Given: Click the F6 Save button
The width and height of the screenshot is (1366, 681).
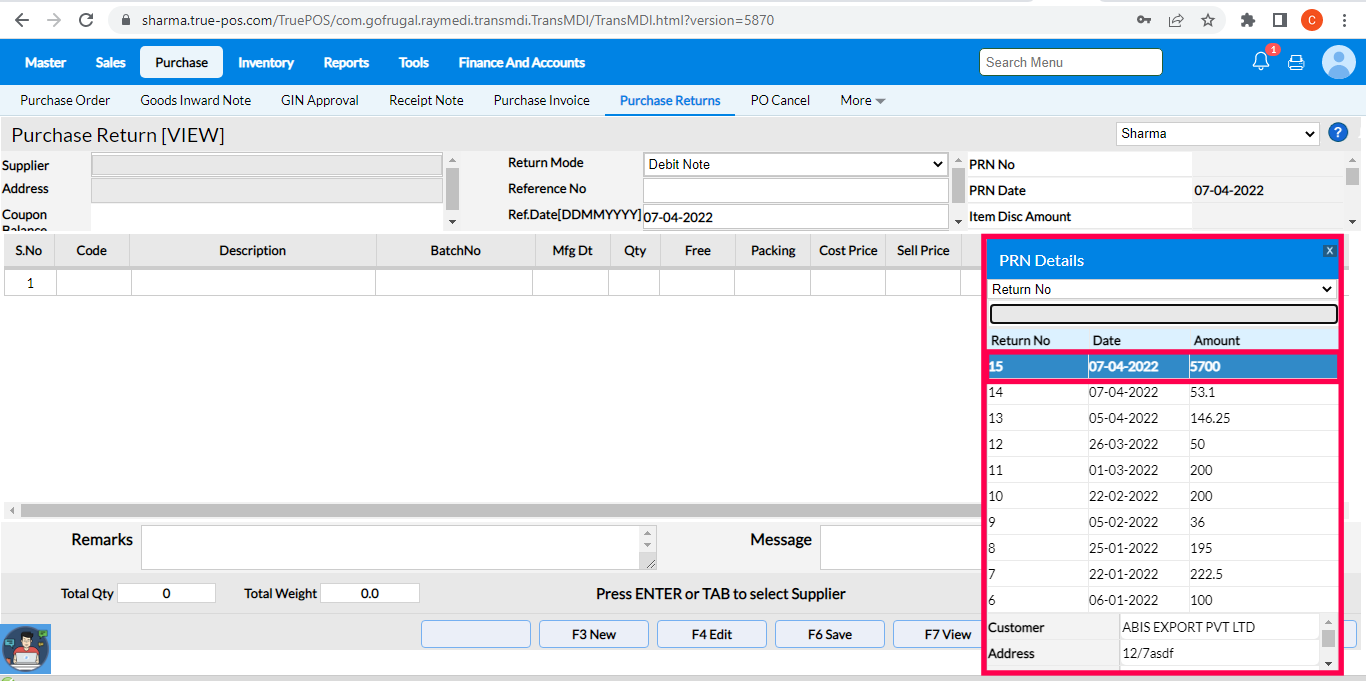Looking at the screenshot, I should tap(830, 634).
